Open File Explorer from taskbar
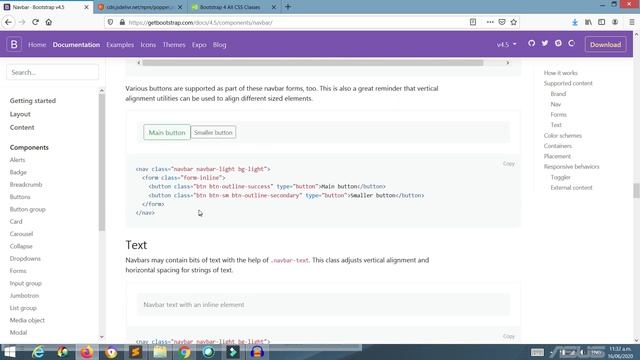Screen dimensions: 640x360 coord(160,352)
